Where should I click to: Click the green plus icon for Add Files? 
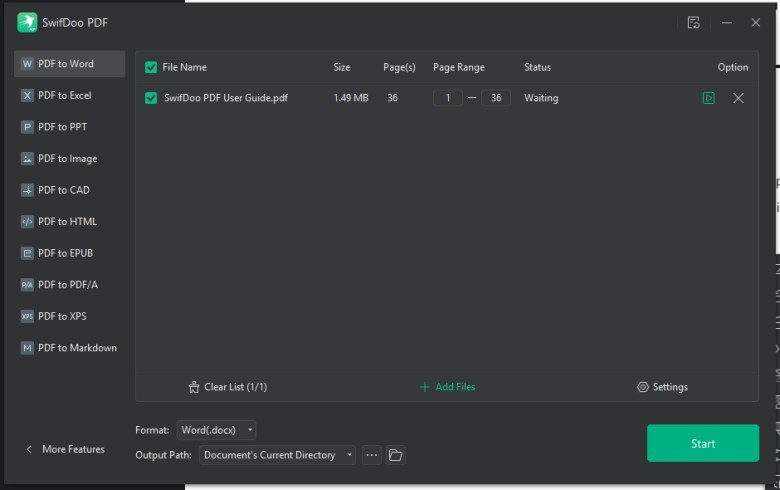424,387
